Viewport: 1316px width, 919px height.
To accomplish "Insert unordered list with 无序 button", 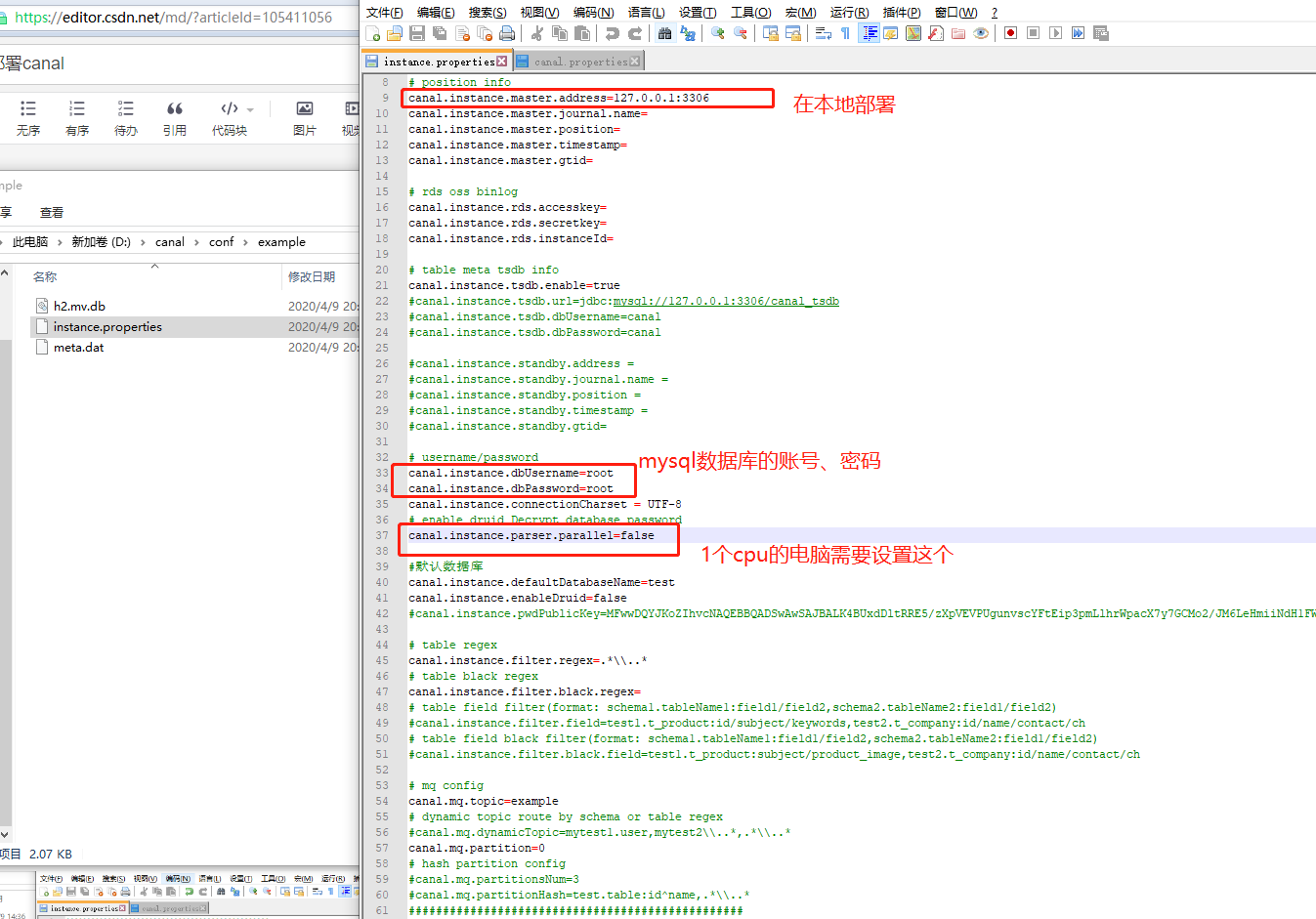I will tap(28, 117).
